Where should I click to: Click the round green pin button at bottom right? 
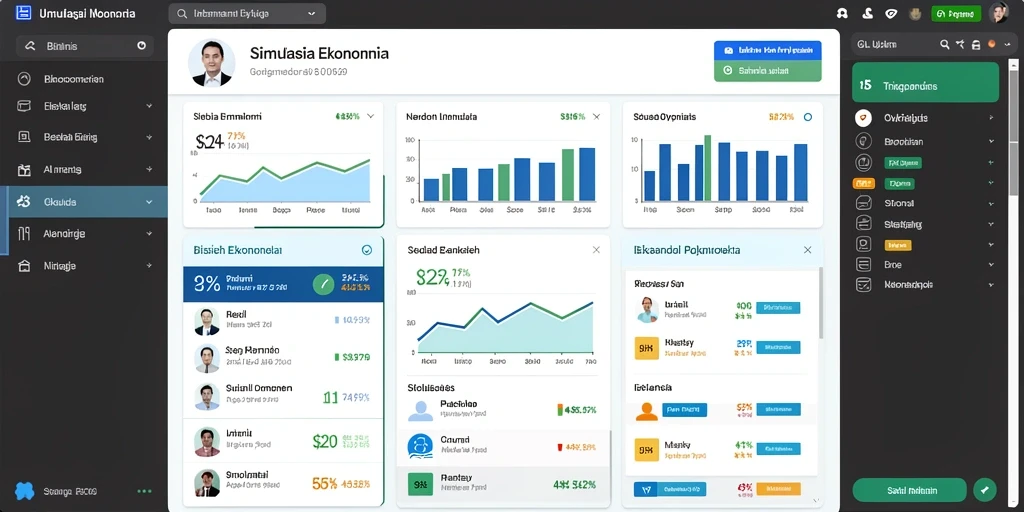[x=985, y=490]
